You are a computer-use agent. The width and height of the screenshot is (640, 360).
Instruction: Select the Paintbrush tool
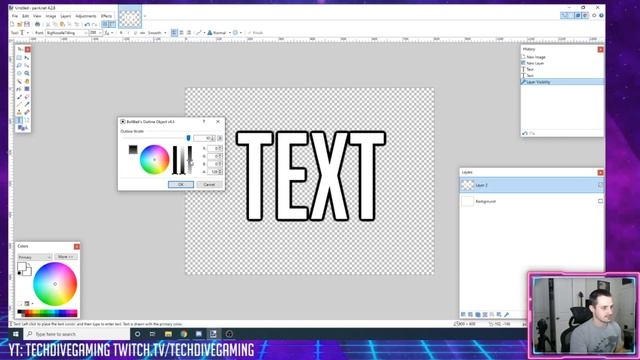pyautogui.click(x=19, y=97)
